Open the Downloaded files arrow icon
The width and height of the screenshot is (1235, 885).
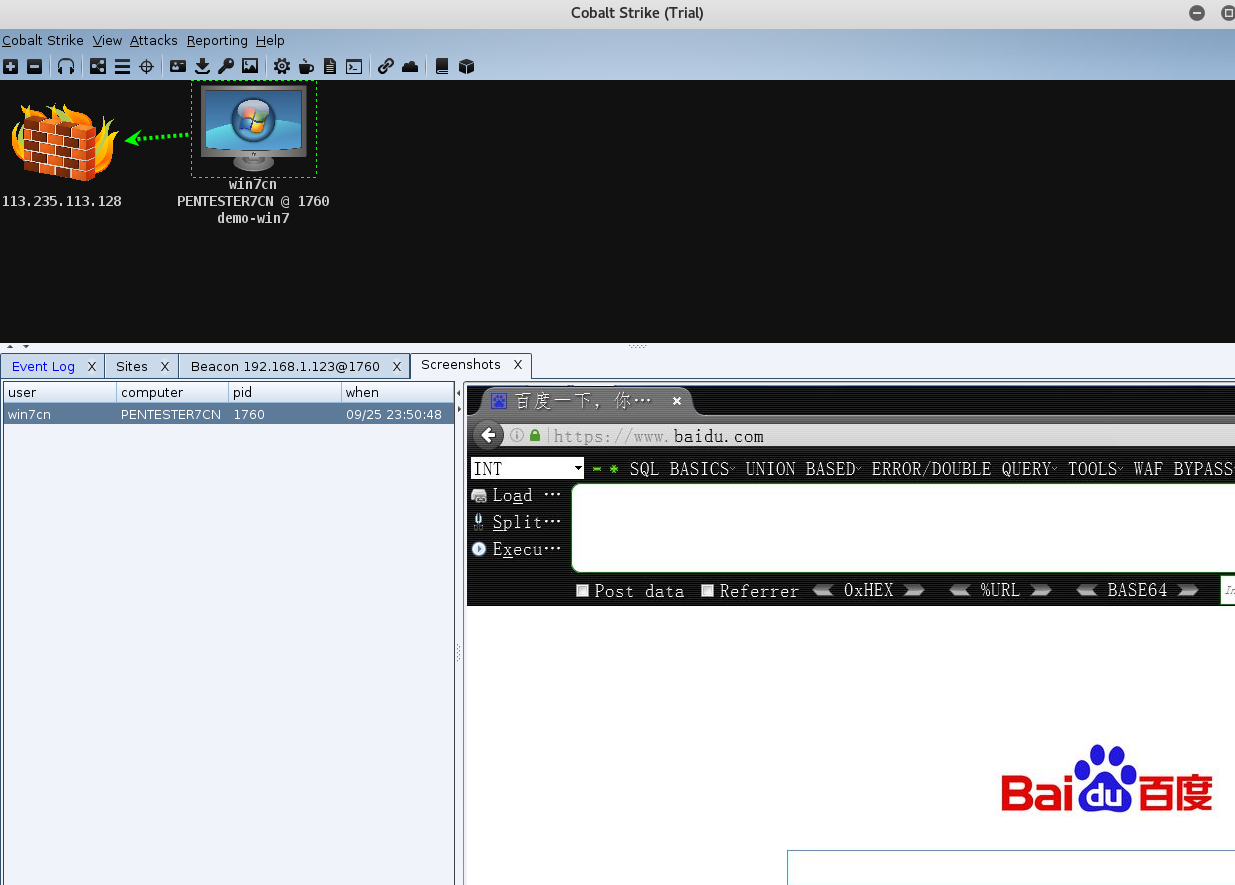pos(202,67)
